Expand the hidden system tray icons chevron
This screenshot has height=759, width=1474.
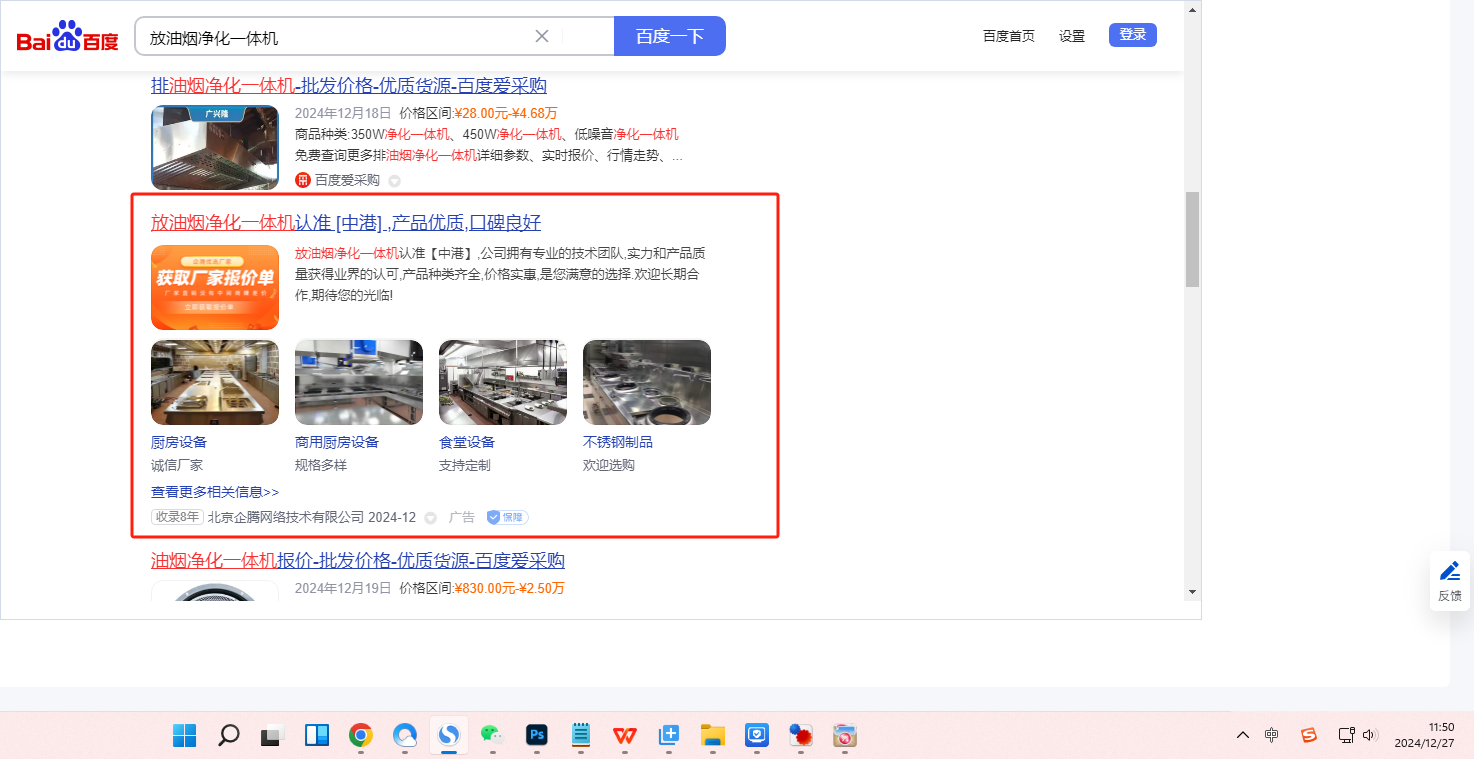1243,735
